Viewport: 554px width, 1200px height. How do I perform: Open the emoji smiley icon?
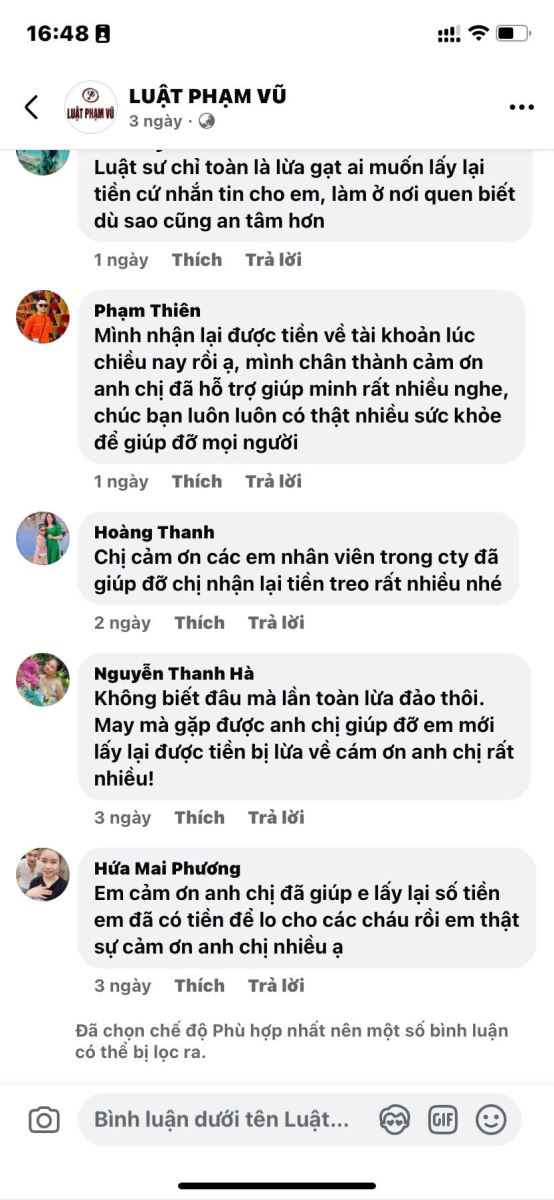(x=491, y=1120)
